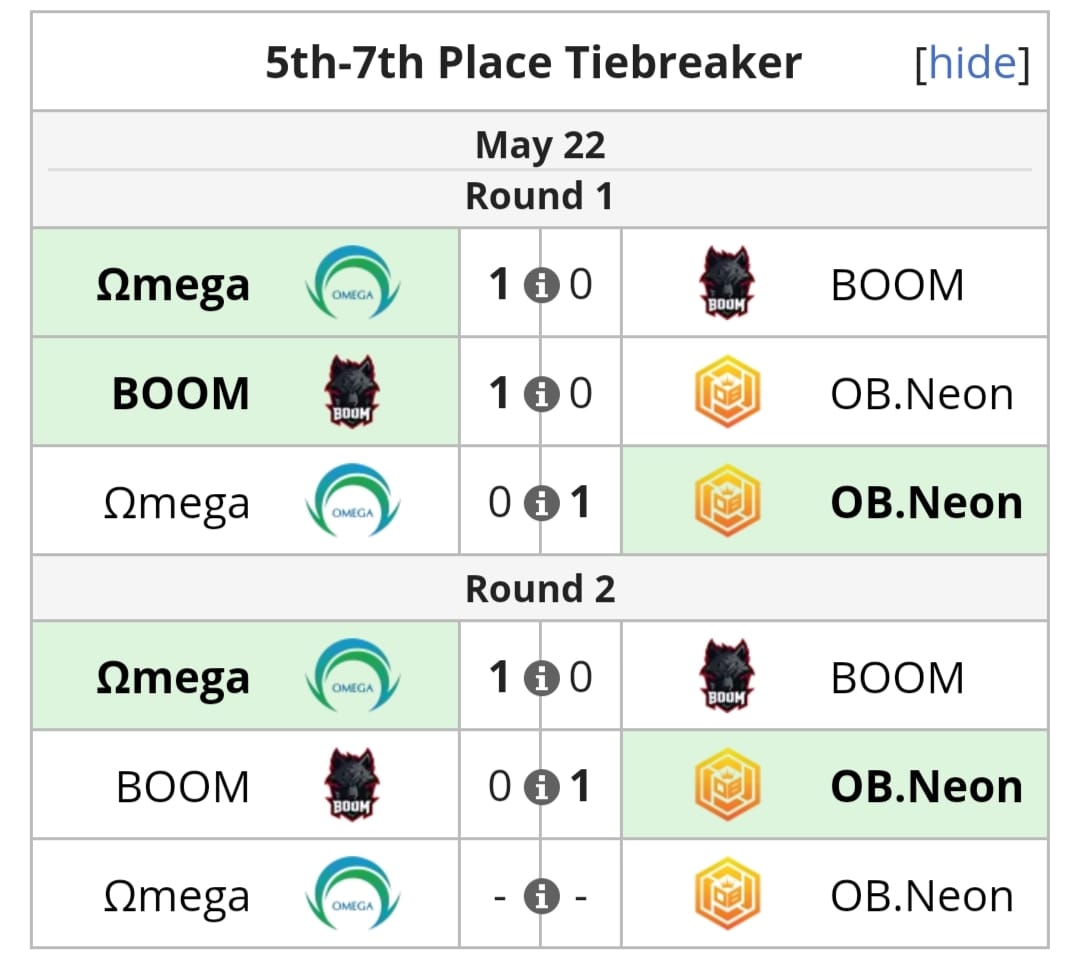Image resolution: width=1079 pixels, height=979 pixels.
Task: Click the OB.Neon hexagon logo in Round 1
Action: pos(727,391)
